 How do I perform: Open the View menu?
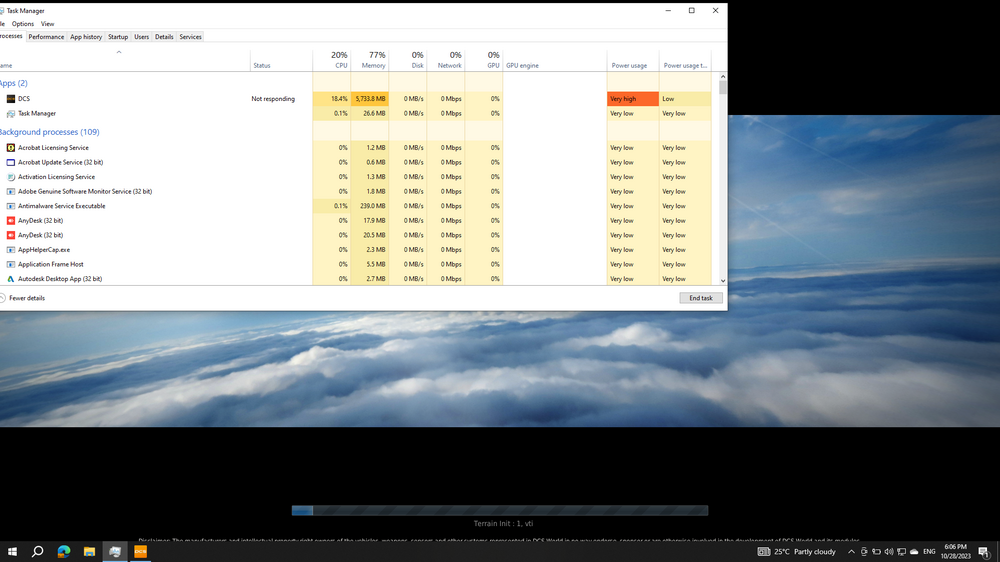tap(47, 24)
